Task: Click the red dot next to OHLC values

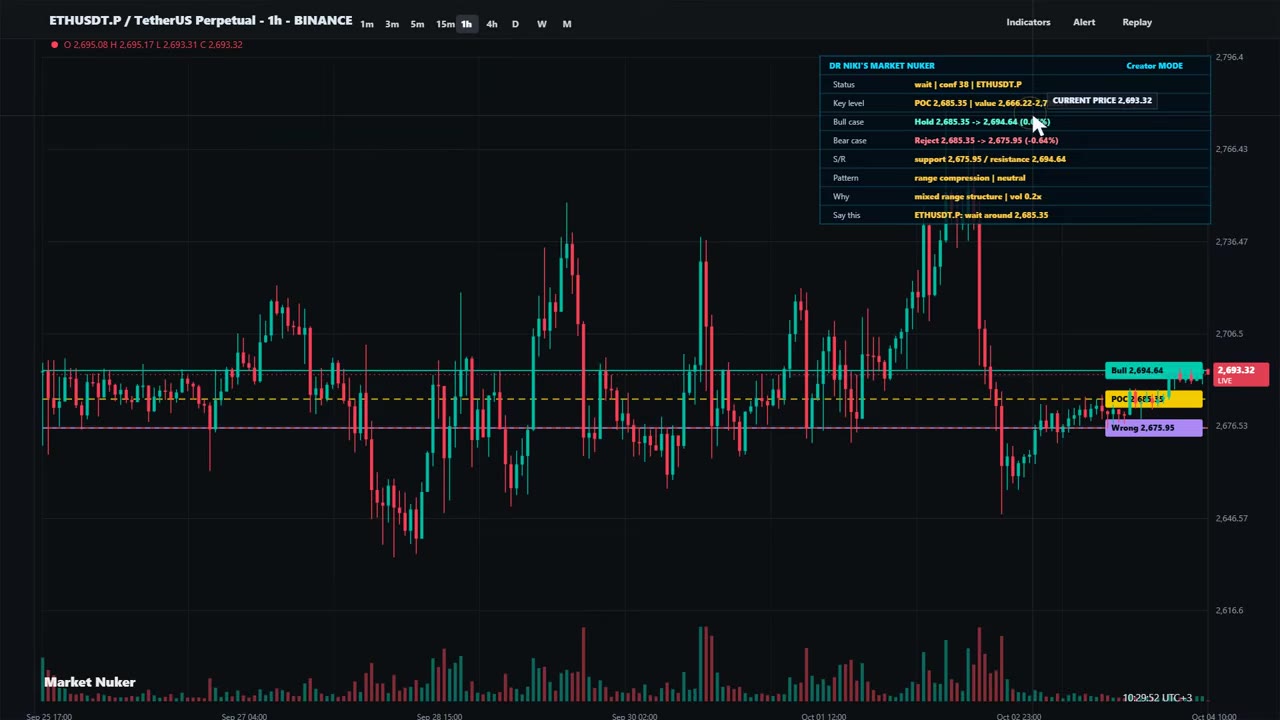Action: pos(54,44)
